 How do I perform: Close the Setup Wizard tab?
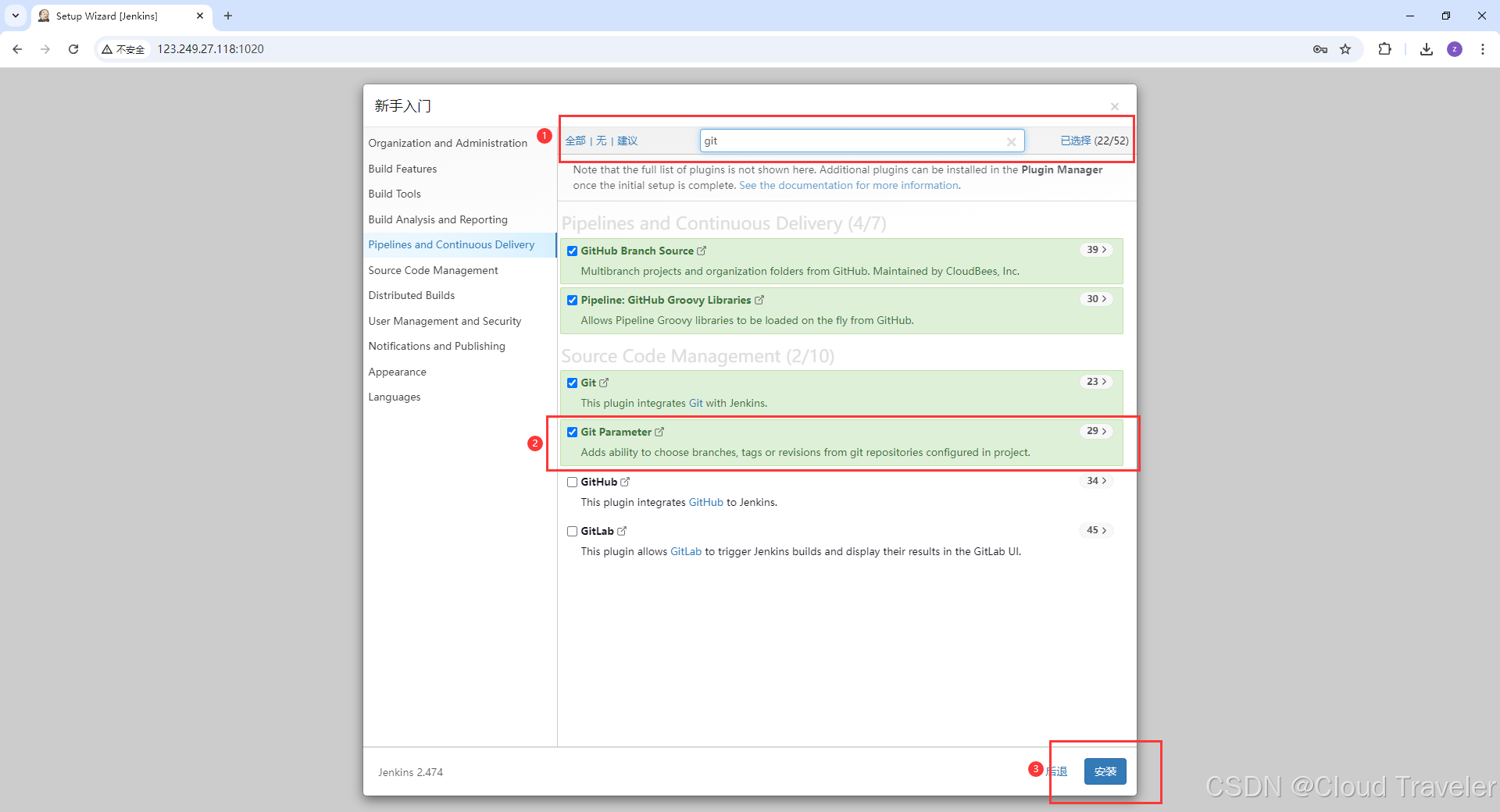point(200,16)
